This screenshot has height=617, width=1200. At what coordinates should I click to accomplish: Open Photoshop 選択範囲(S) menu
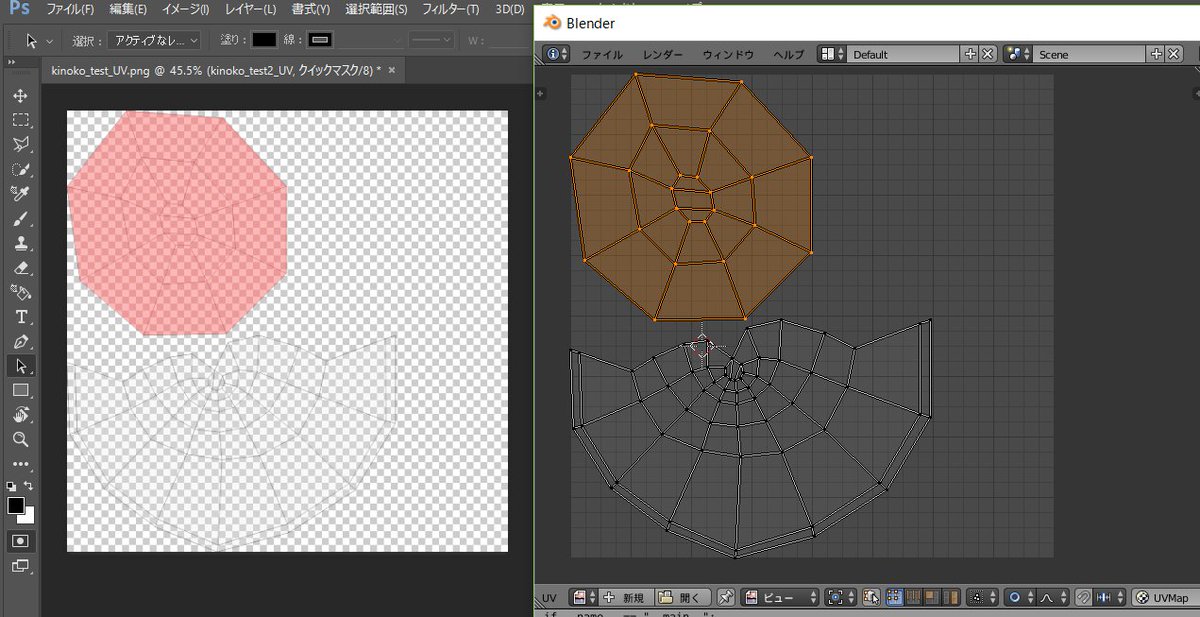click(x=376, y=9)
